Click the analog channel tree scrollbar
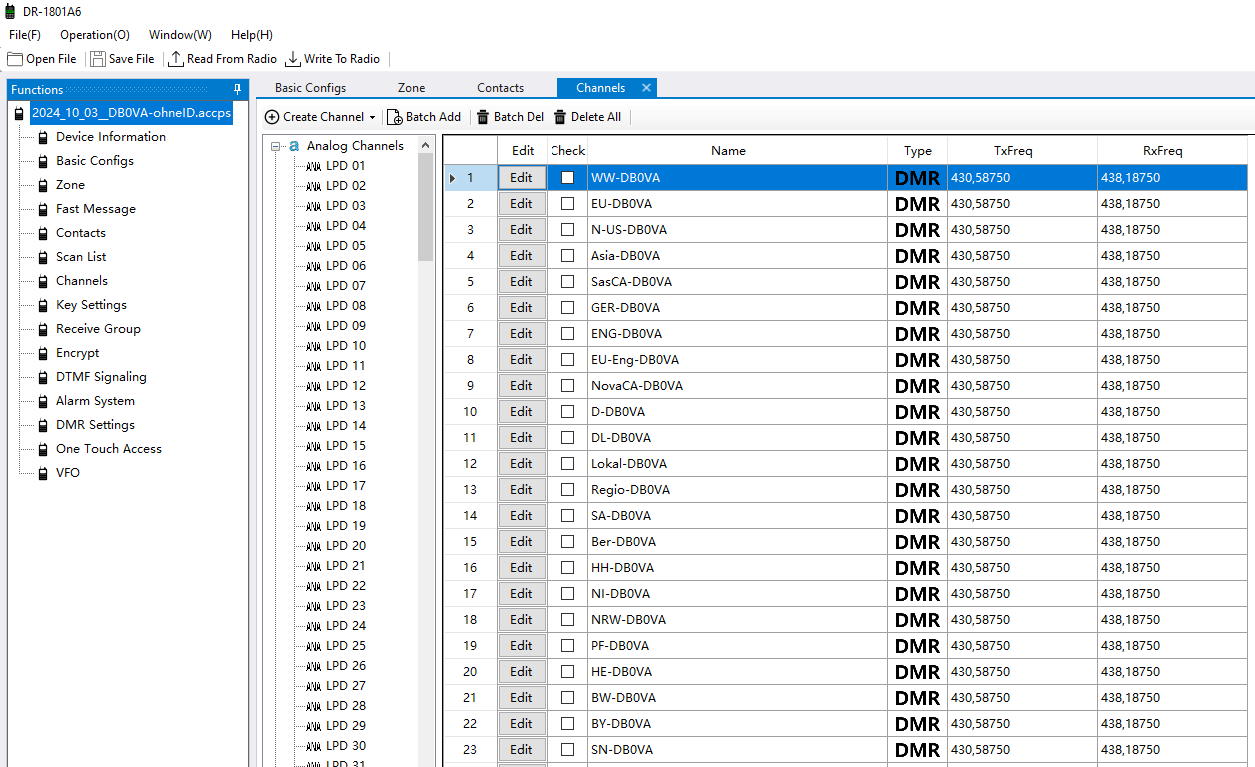 coord(426,207)
